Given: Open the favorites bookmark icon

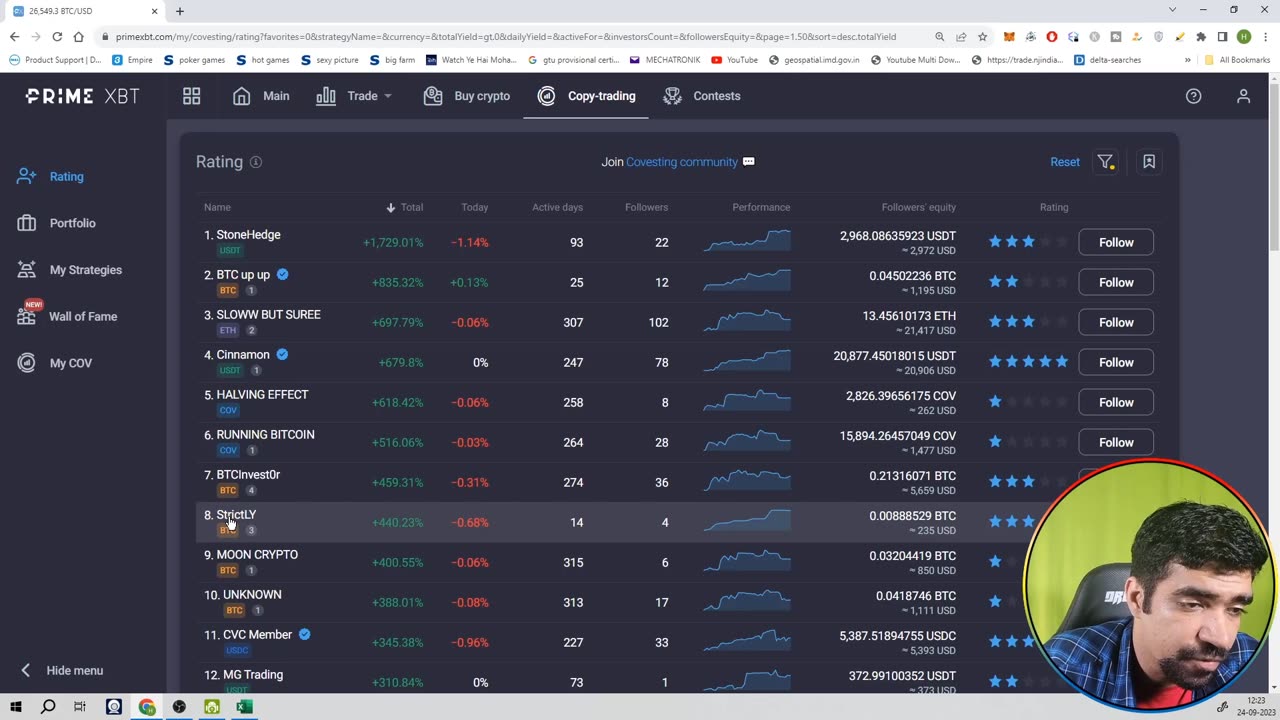Looking at the screenshot, I should 1149,162.
